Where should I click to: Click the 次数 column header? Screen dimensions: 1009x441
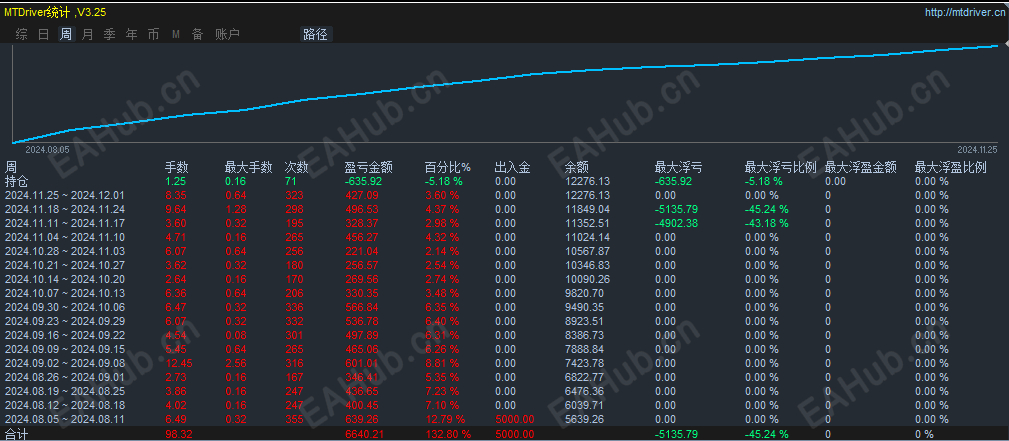(x=297, y=167)
